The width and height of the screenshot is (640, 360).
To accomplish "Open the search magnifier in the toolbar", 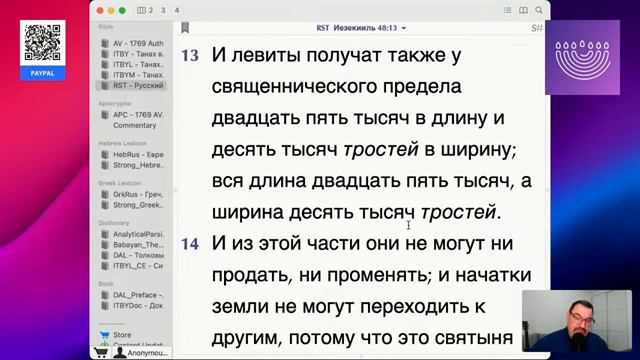I will pos(539,10).
